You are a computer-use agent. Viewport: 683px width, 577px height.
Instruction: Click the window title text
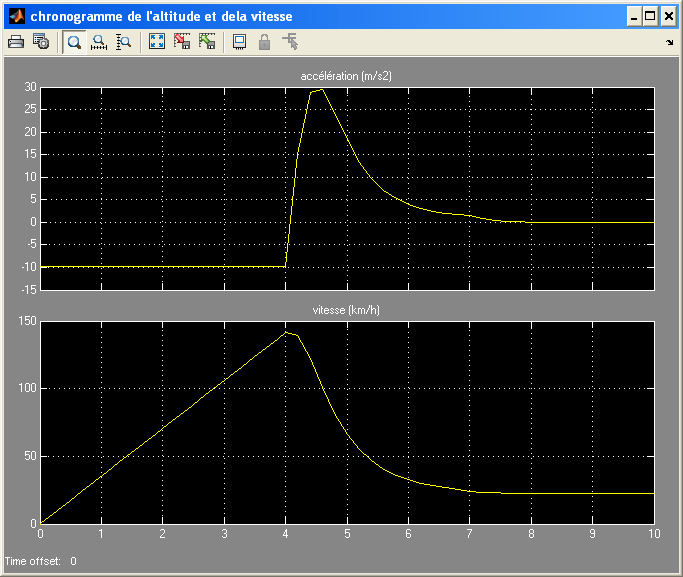pyautogui.click(x=161, y=17)
